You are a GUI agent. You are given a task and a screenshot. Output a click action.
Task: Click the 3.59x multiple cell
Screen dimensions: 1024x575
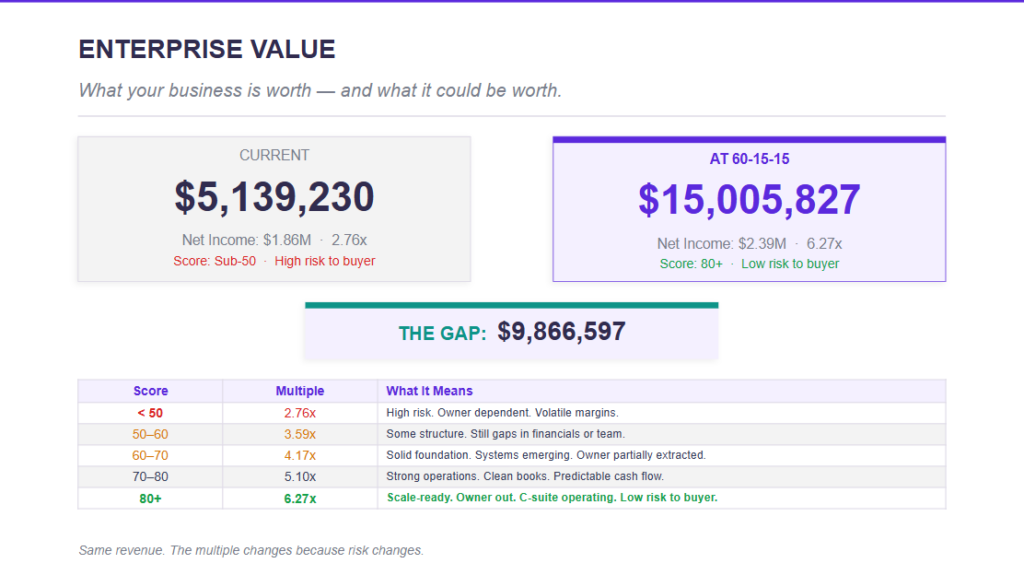point(300,434)
